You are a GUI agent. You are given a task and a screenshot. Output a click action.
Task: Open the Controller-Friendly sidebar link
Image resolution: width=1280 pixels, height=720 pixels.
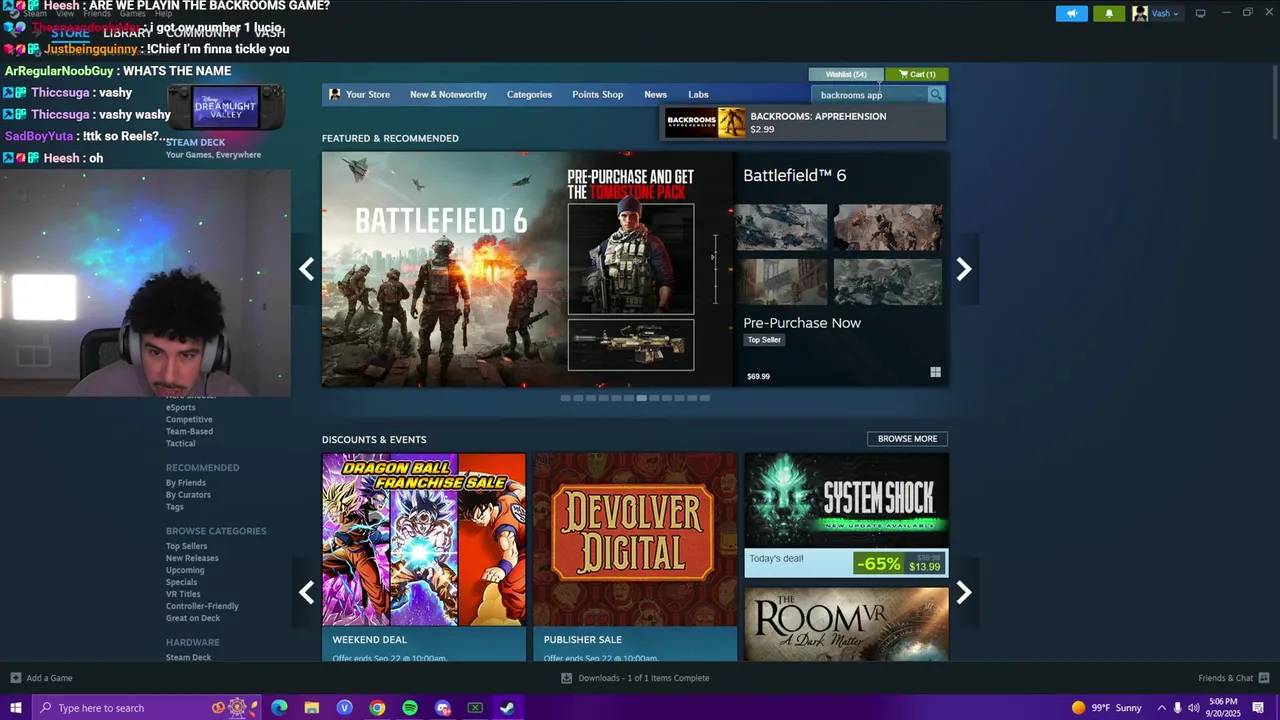pyautogui.click(x=202, y=606)
